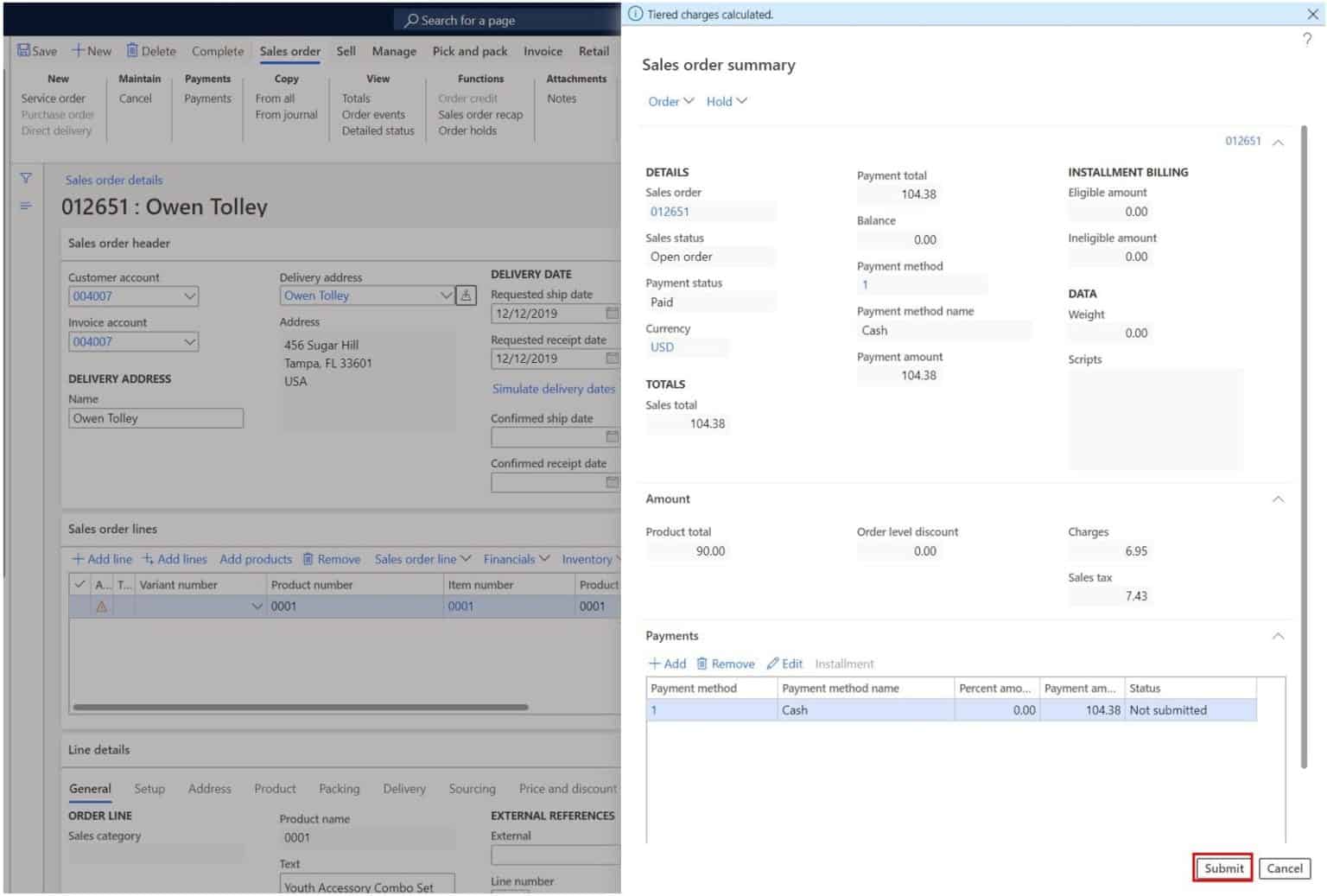Click the USD currency link
The image size is (1327, 896).
(662, 347)
